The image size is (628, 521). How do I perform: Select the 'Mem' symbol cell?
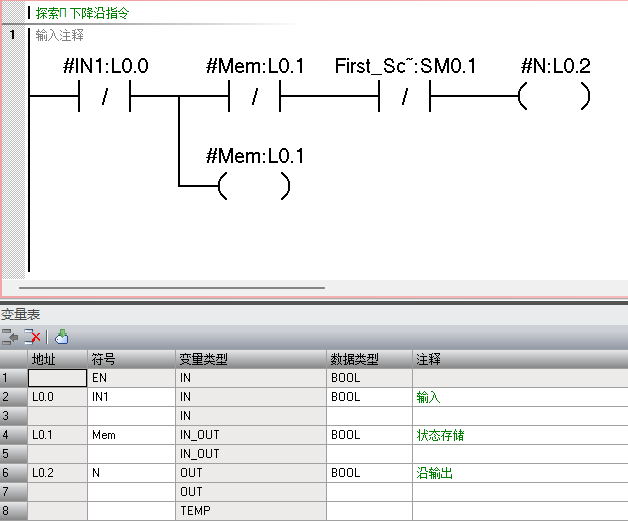130,435
